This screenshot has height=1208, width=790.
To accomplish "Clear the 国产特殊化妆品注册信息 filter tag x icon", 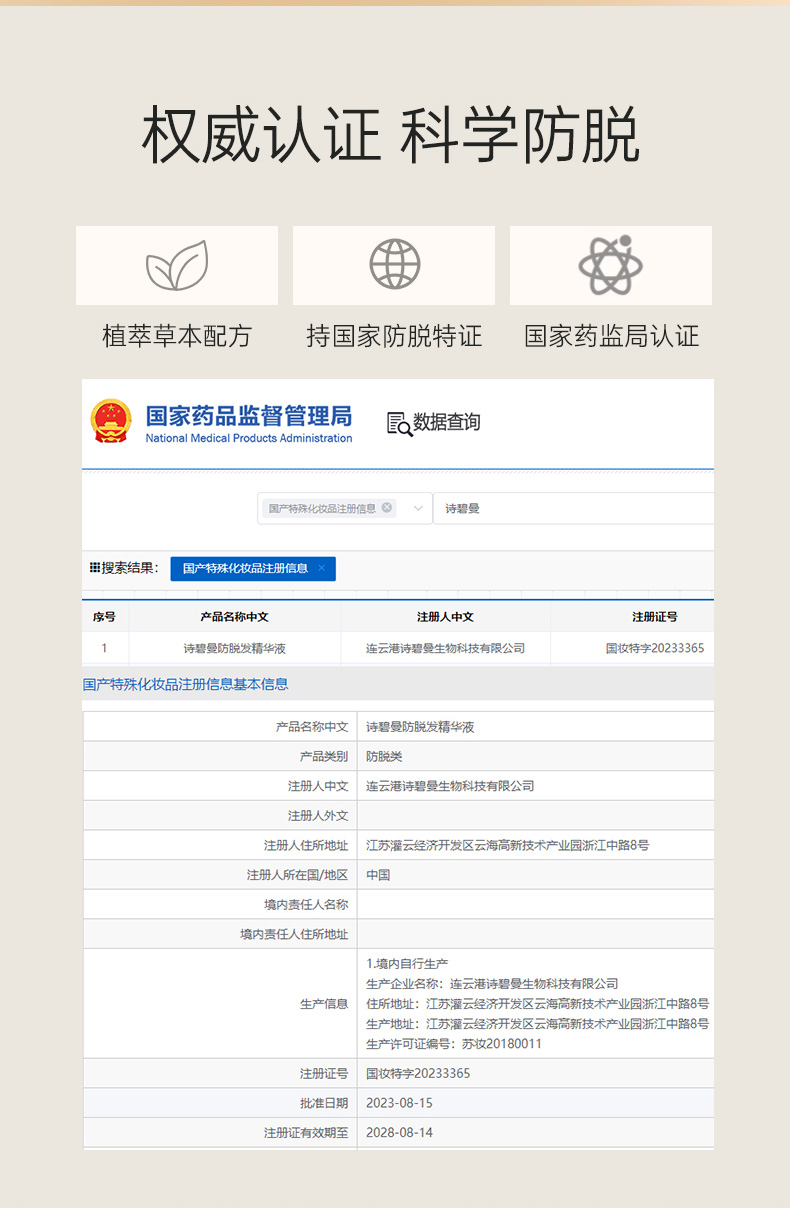I will (387, 508).
